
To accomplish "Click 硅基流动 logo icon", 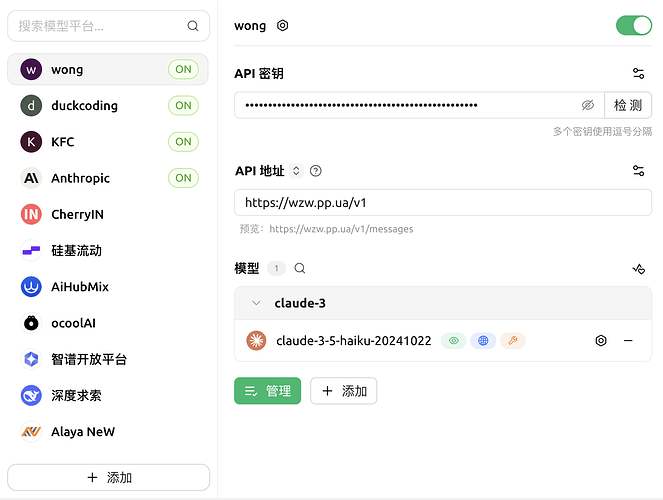I will pos(31,251).
